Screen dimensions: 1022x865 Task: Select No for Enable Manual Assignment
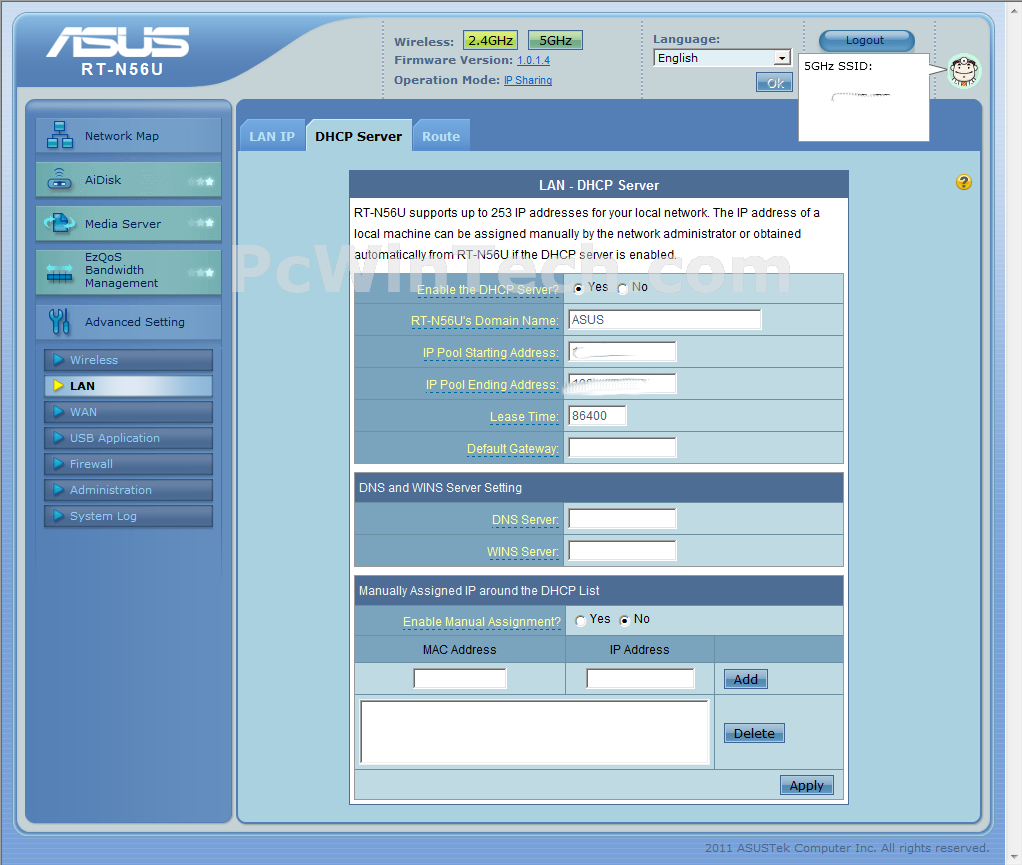coord(624,621)
